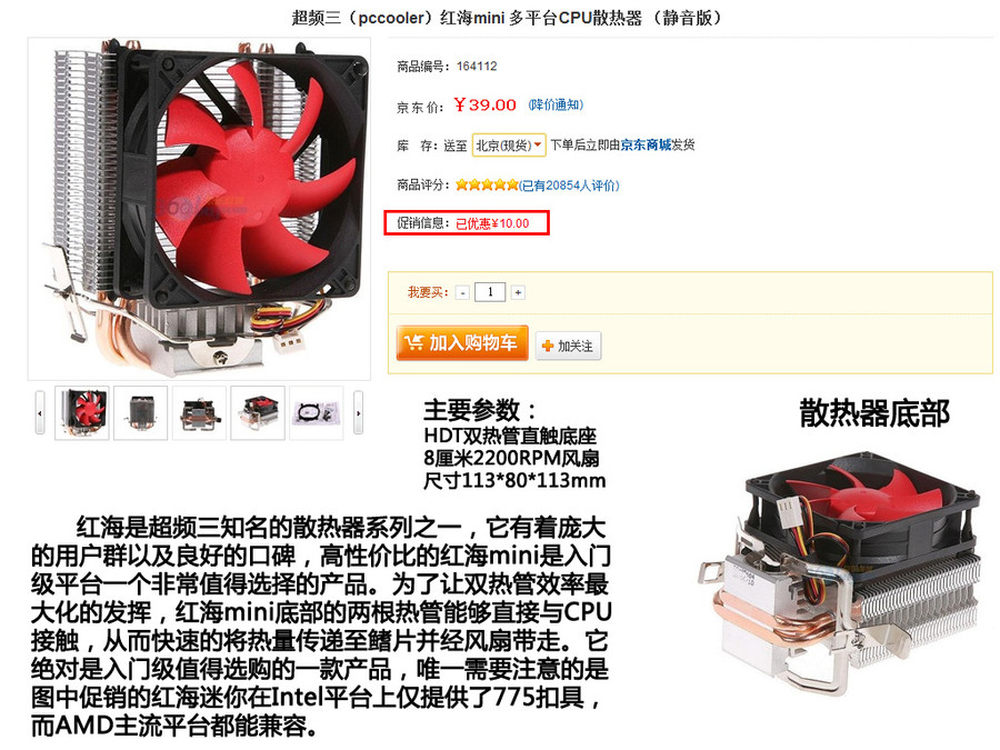Image resolution: width=1000 pixels, height=750 pixels.
Task: Add item with 加入购物车 button
Action: (462, 343)
